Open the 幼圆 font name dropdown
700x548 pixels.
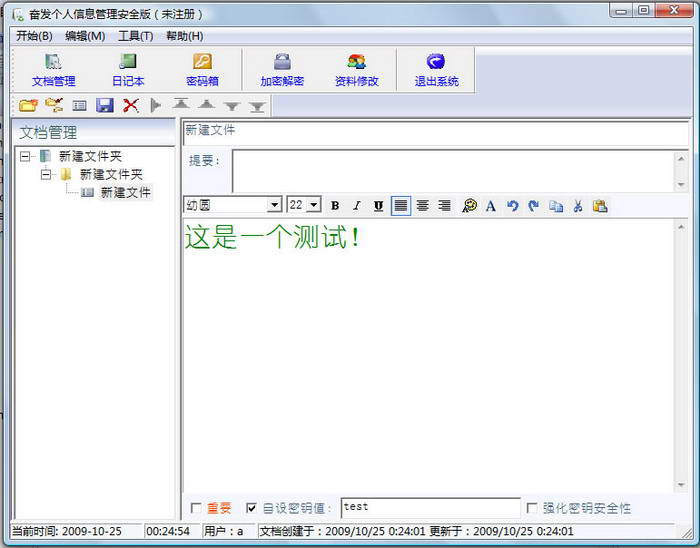click(274, 205)
